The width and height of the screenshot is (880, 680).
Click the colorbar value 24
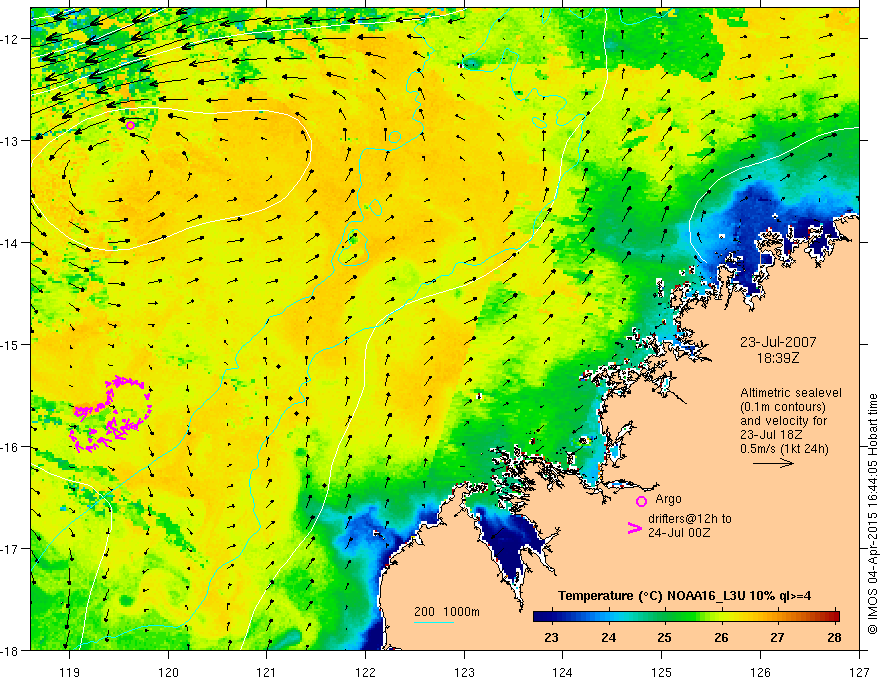[608, 638]
